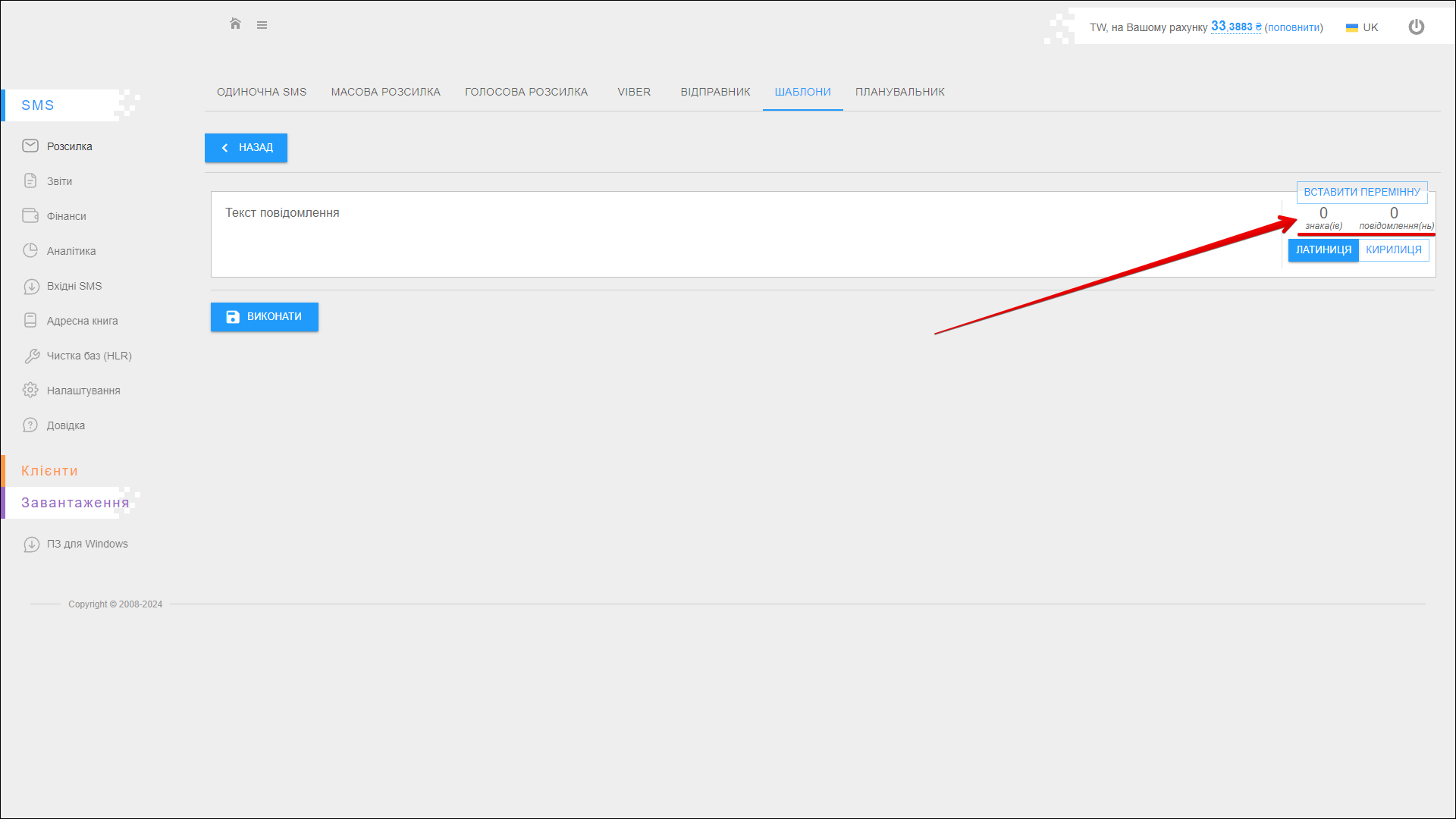Open the ПЛАНУВАЛЬНИК tab

[899, 92]
